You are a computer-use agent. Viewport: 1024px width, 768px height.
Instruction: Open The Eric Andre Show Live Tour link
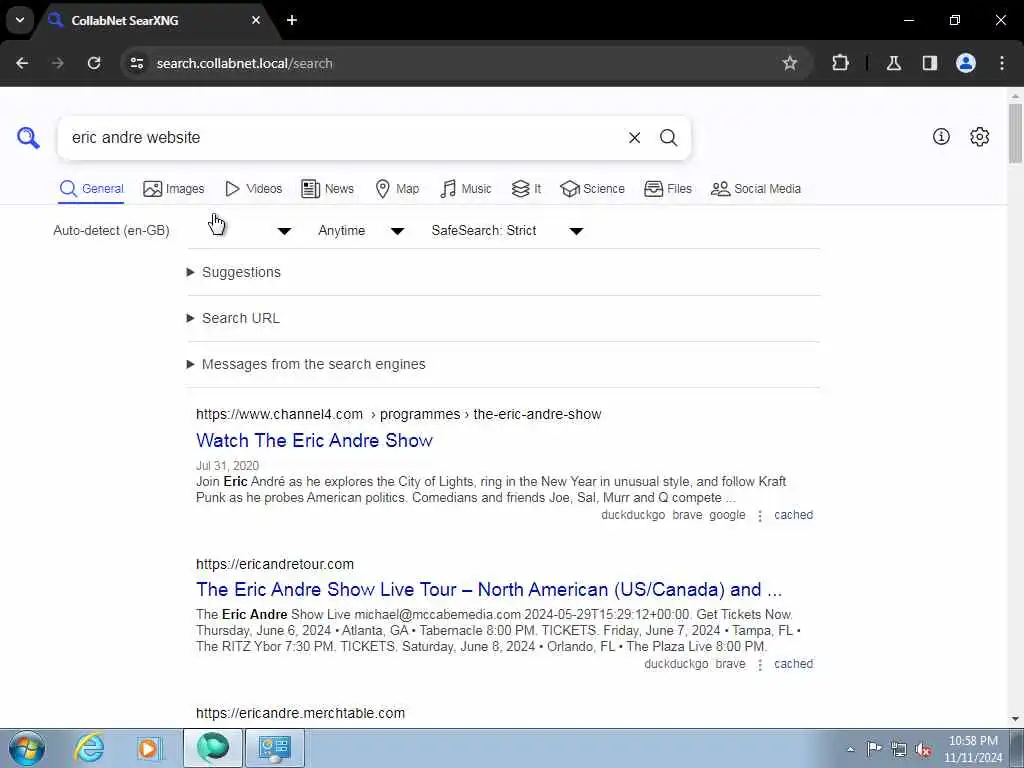click(488, 590)
